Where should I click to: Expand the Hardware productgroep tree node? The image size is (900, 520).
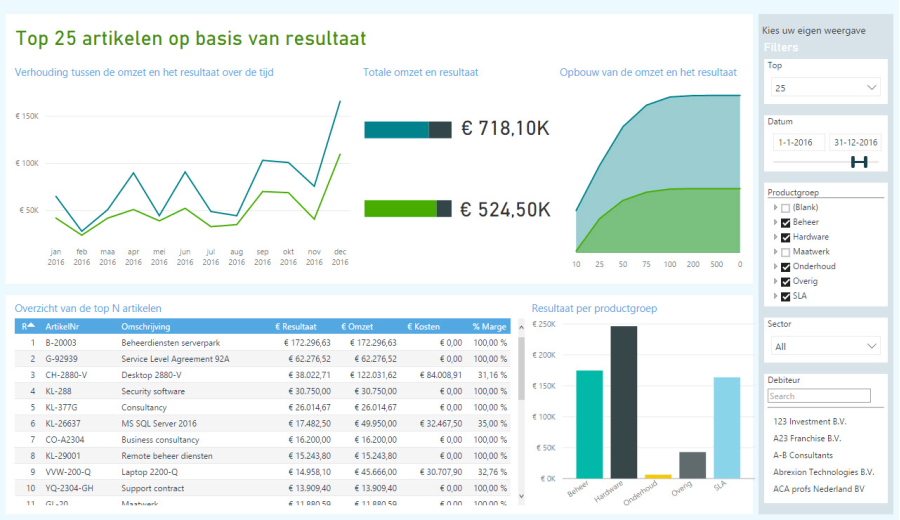pyautogui.click(x=774, y=237)
